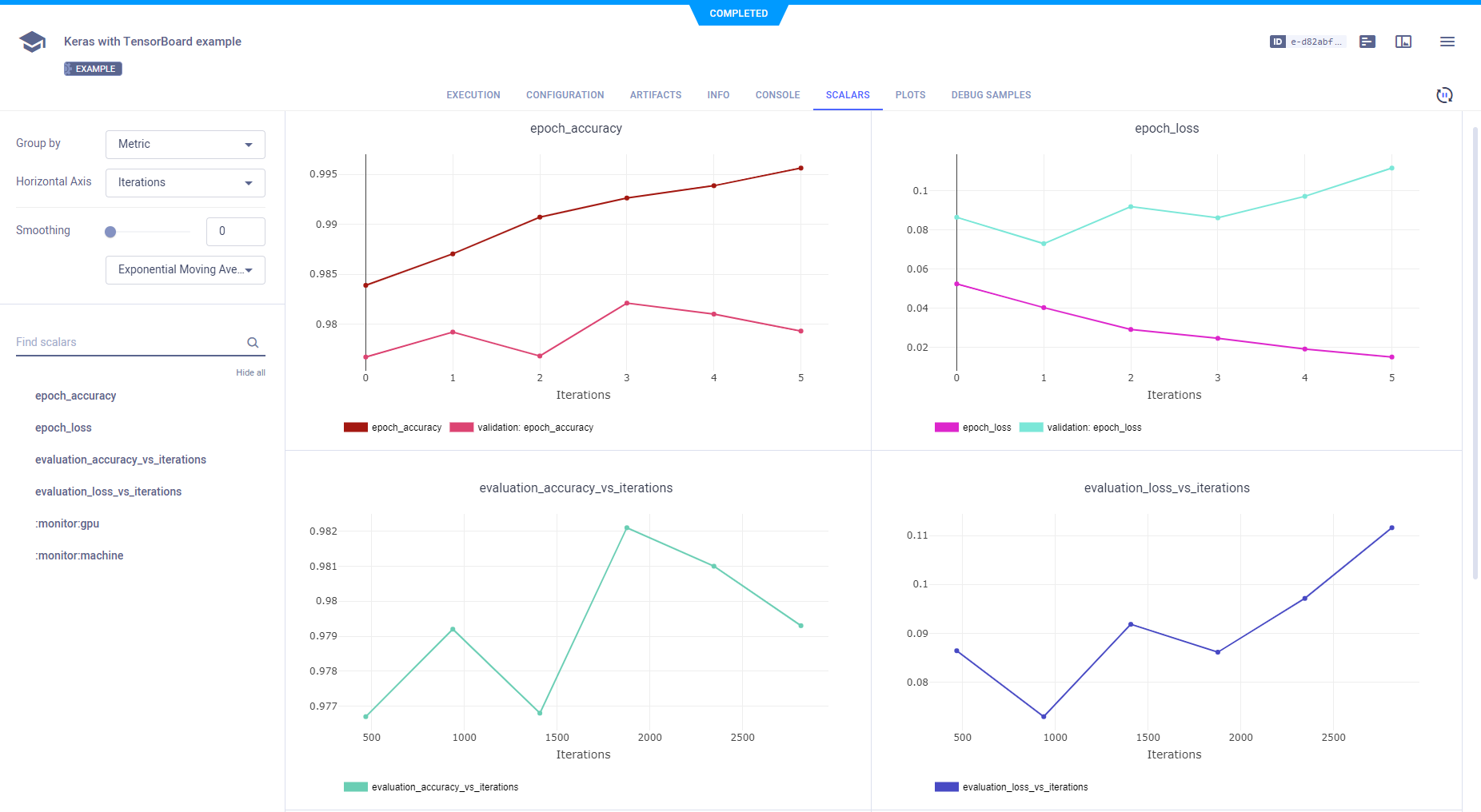Go to the DEBUG SAMPLES tab

pyautogui.click(x=991, y=95)
